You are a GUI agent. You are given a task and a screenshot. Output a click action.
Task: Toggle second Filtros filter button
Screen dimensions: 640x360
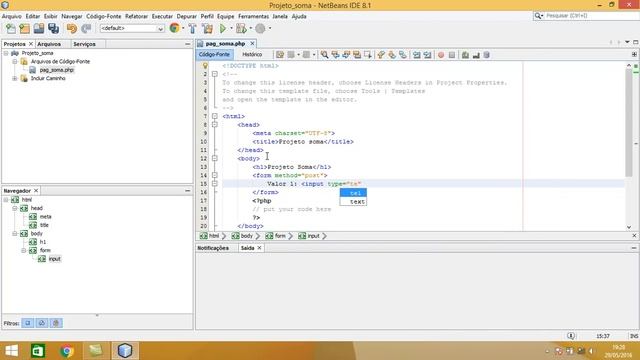[42, 323]
